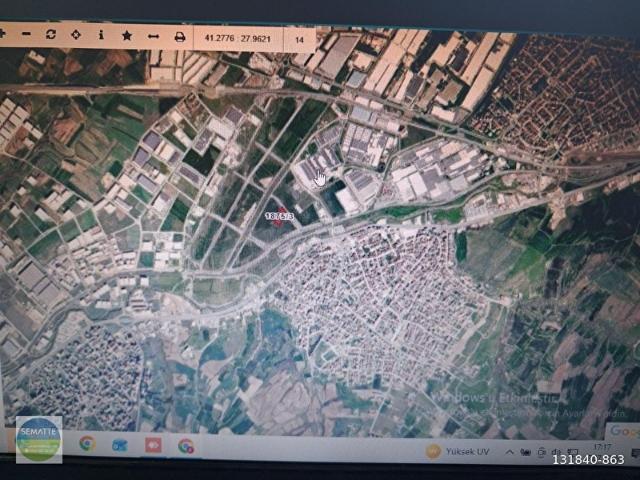Zoom in with the plus icon
The height and width of the screenshot is (480, 640).
pos(2,33)
